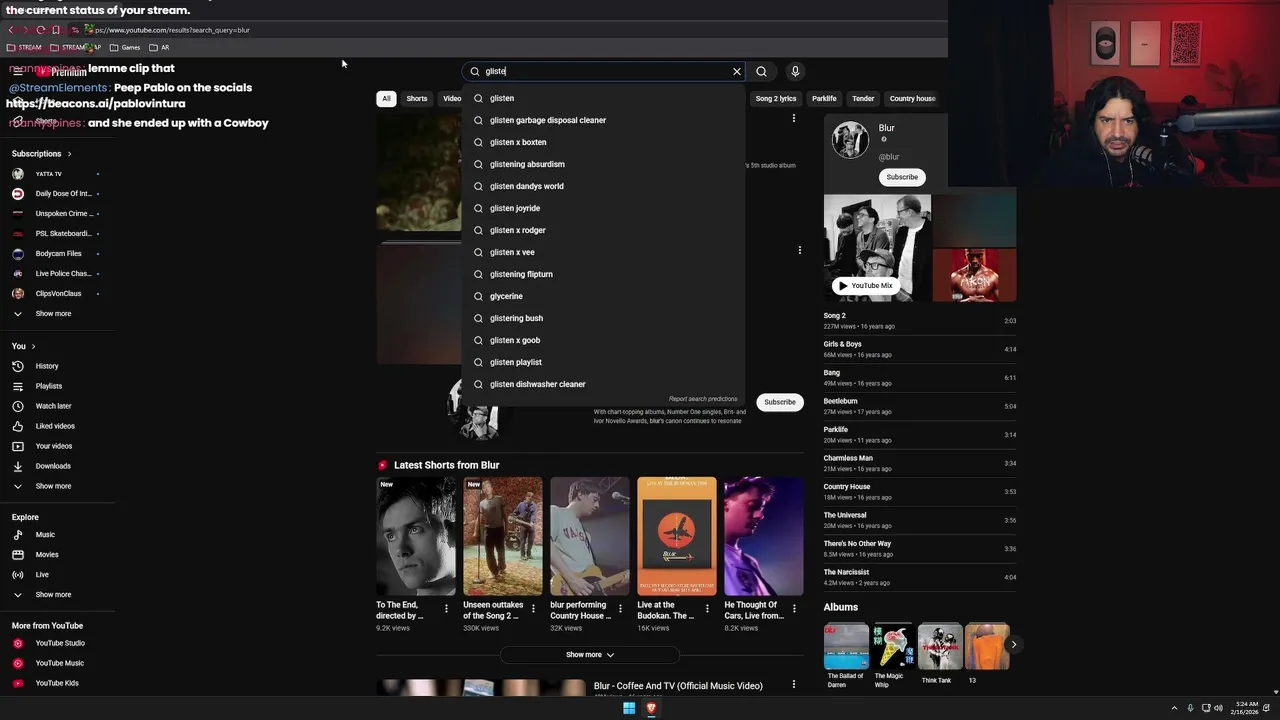Viewport: 1280px width, 720px height.
Task: Click the Windows Start button
Action: (x=629, y=708)
